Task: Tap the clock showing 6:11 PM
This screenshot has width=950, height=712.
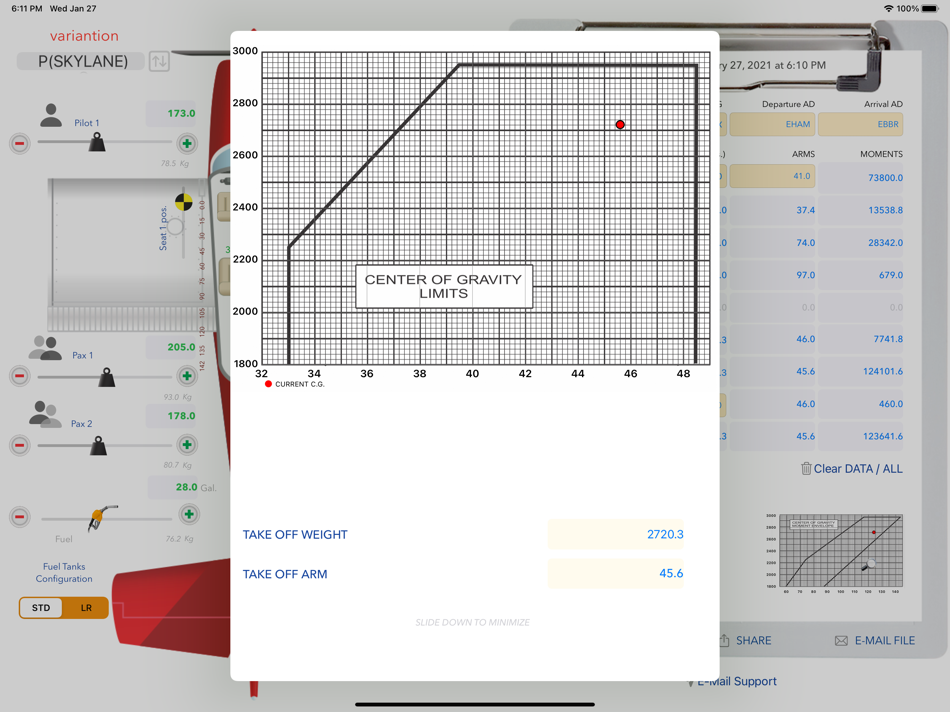Action: pos(27,8)
